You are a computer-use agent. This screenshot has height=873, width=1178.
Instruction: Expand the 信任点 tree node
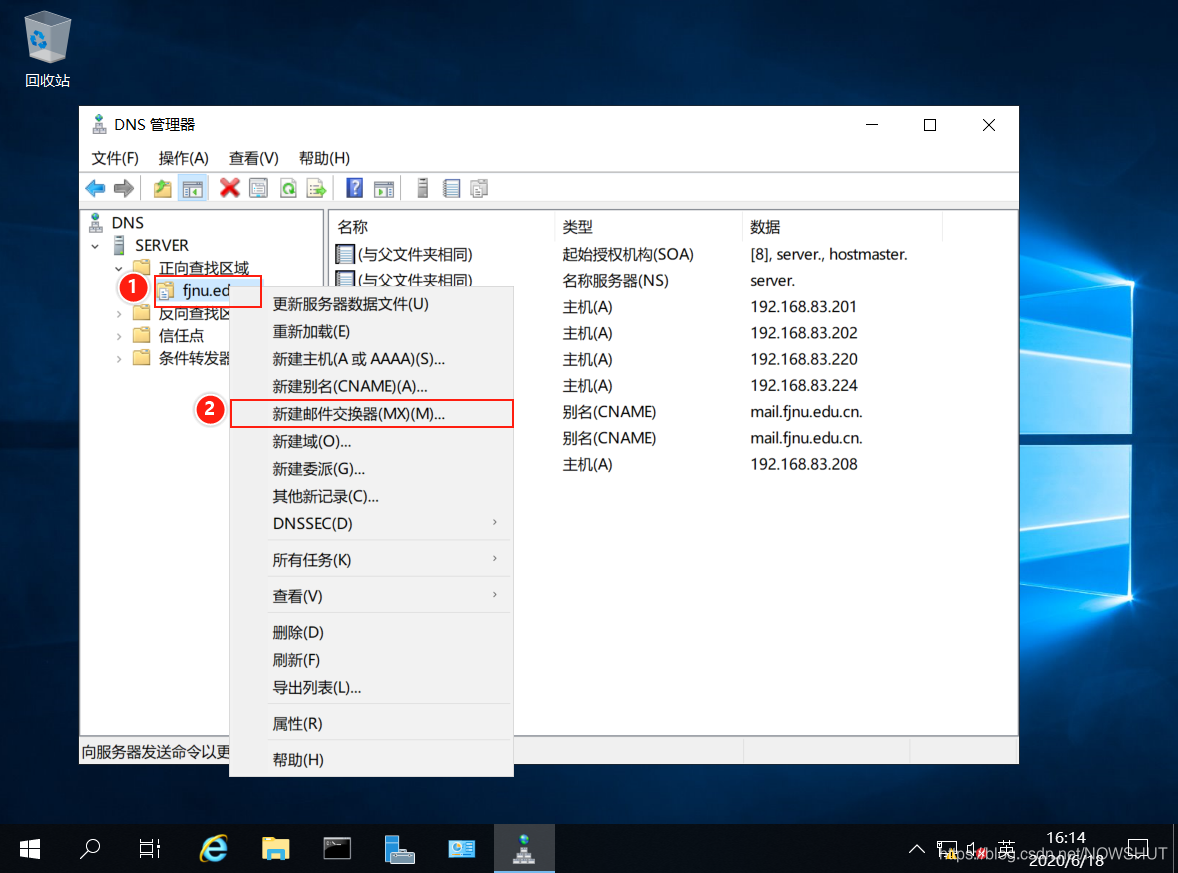(119, 336)
